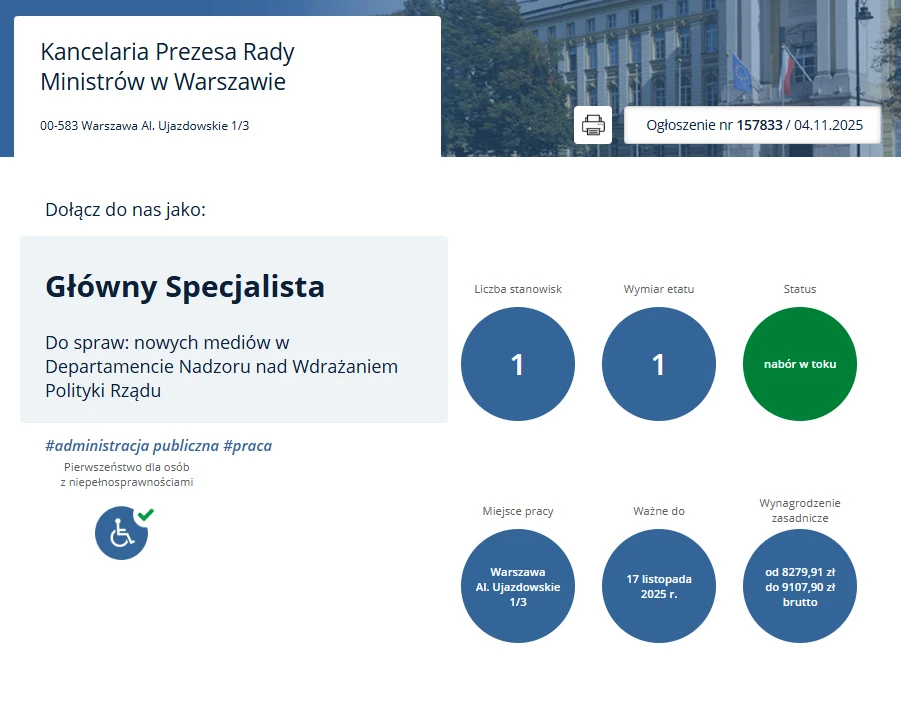Click the green 'nabór w toku' status badge
The width and height of the screenshot is (901, 708).
tap(799, 363)
